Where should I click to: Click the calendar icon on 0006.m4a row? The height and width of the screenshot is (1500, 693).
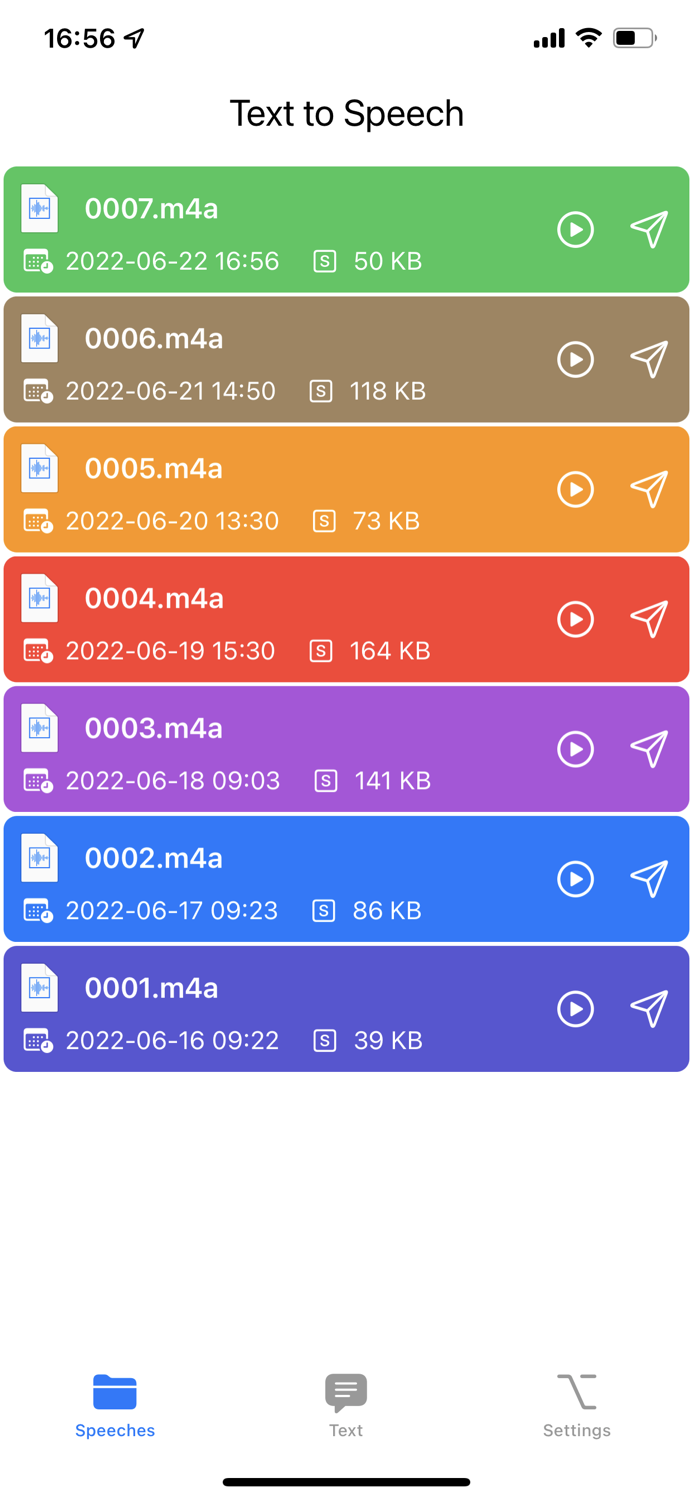pos(36,391)
